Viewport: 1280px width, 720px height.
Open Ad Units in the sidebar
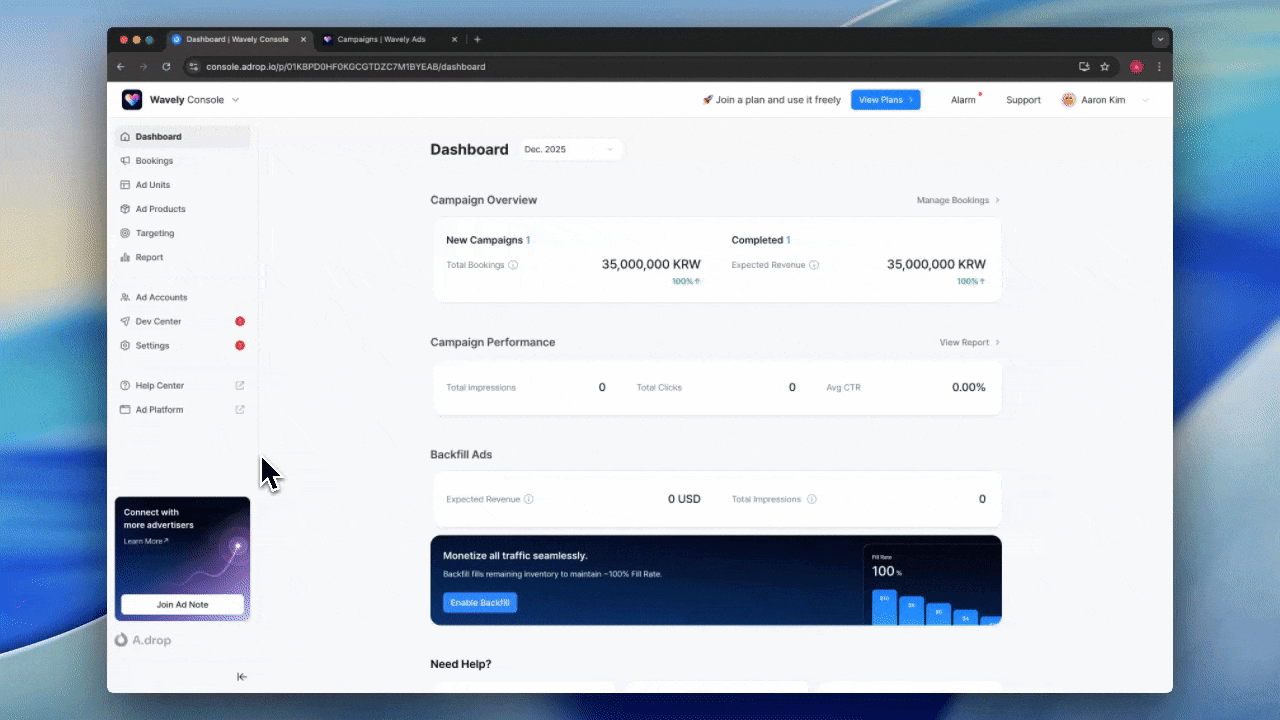153,185
